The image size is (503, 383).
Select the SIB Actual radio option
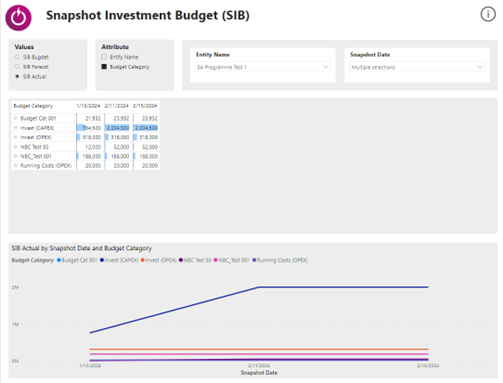(x=17, y=77)
